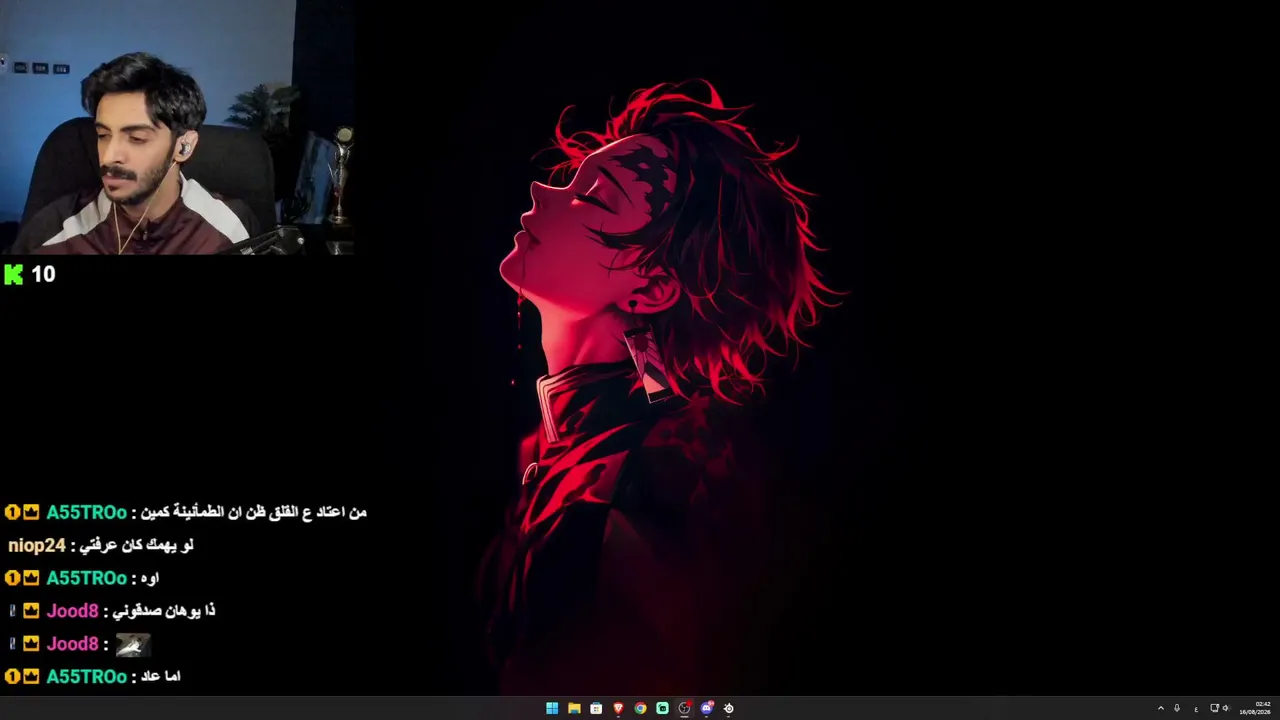Screen dimensions: 1280x720
Task: Click the network icon in system tray
Action: click(1214, 708)
